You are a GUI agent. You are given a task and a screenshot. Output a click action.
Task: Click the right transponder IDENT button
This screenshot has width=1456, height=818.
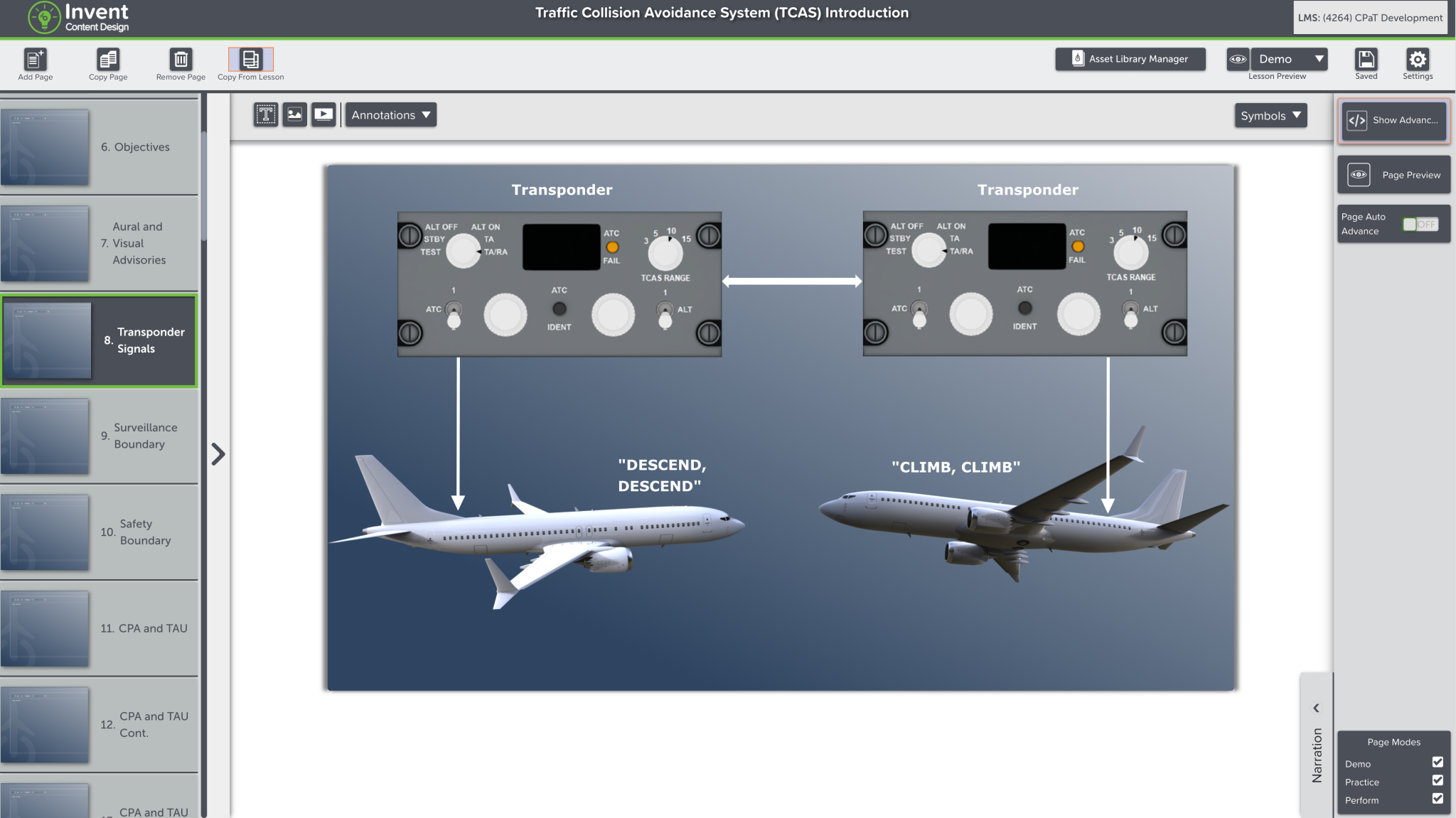coord(1024,308)
